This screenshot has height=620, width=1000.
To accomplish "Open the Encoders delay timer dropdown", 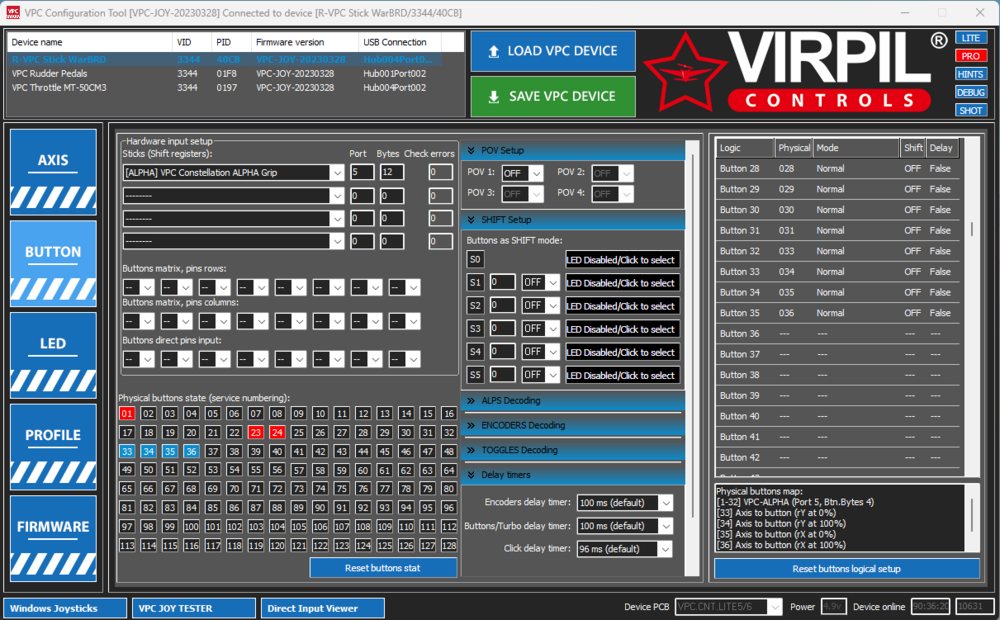I will pyautogui.click(x=624, y=503).
